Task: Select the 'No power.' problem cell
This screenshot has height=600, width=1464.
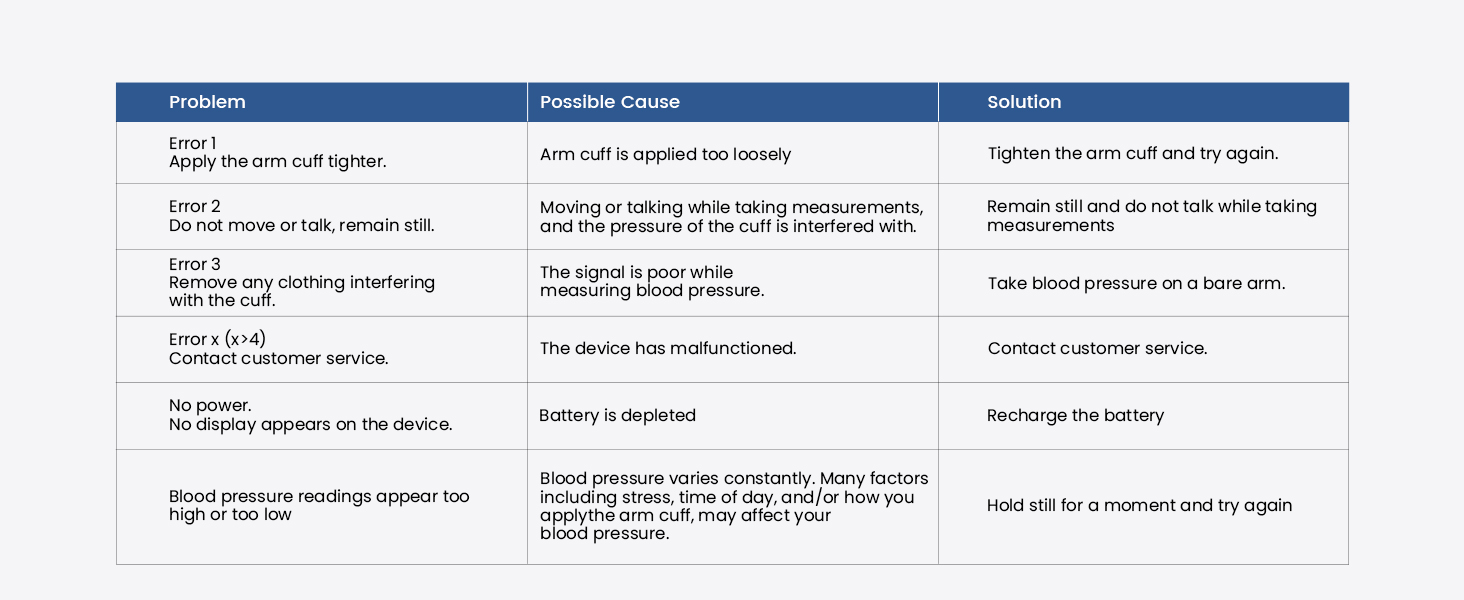Action: point(322,416)
